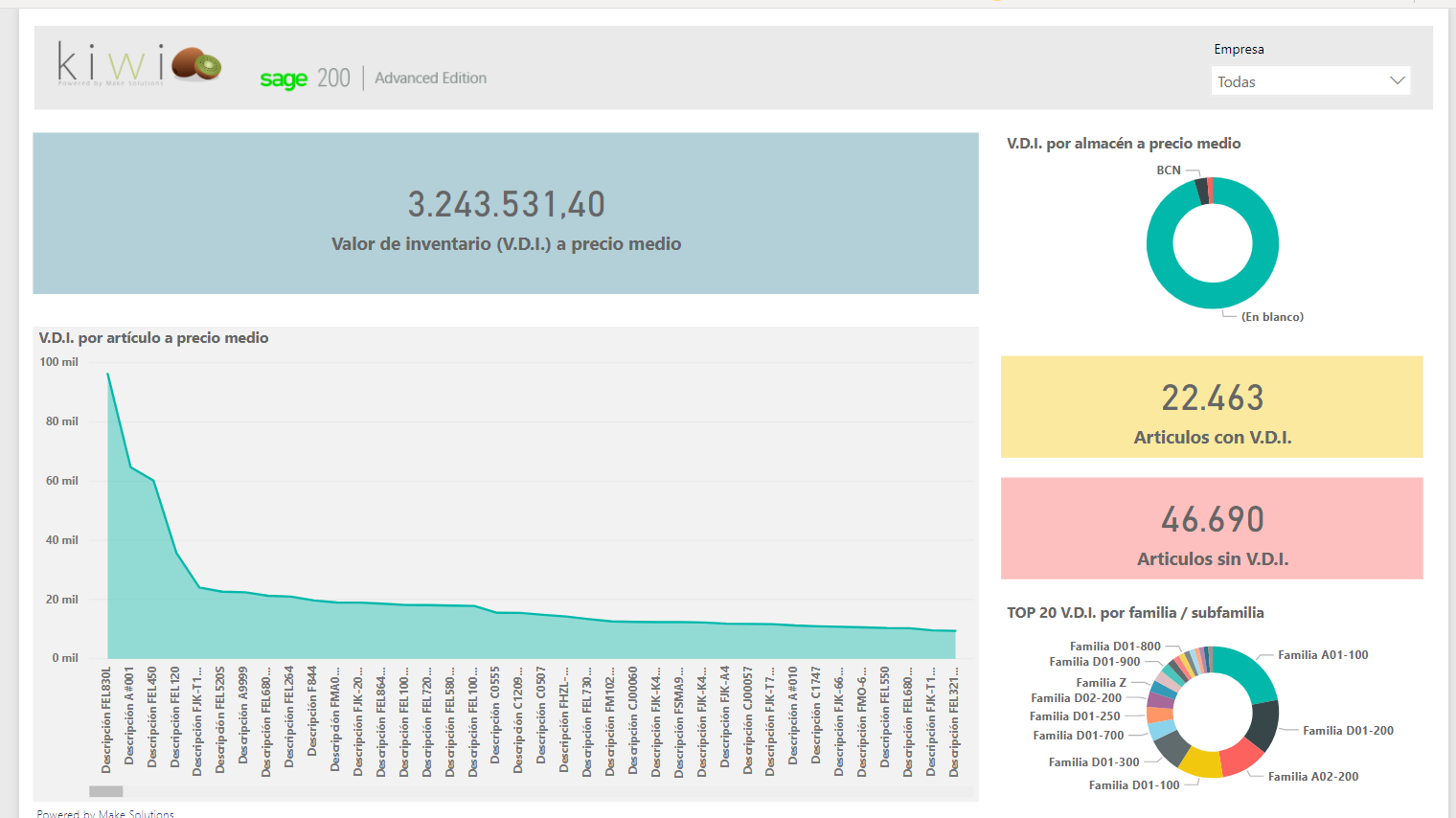Viewport: 1456px width, 818px height.
Task: Click the Descripción FEL830L axis label
Action: pyautogui.click(x=106, y=719)
